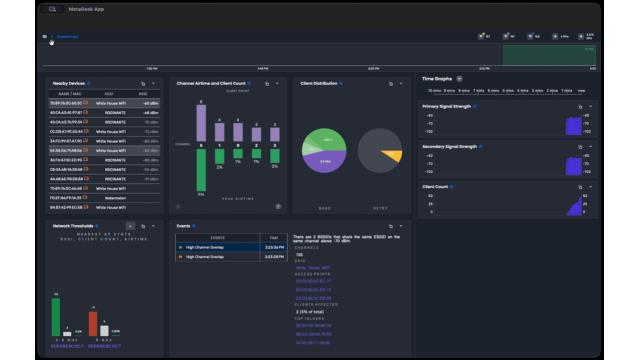Viewport: 640px width, 360px height.
Task: Pop out the Secondary Signal Strength graph
Action: (580, 147)
